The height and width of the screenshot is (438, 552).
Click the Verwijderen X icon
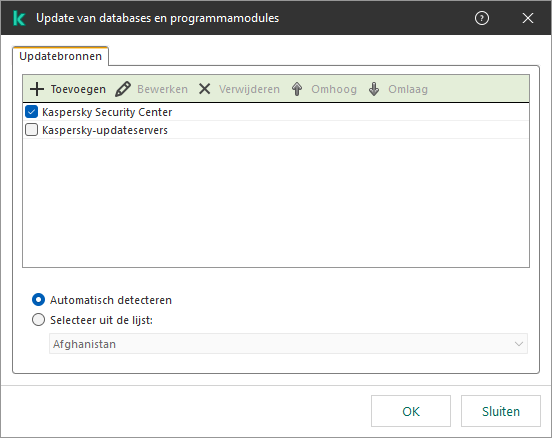pyautogui.click(x=205, y=89)
